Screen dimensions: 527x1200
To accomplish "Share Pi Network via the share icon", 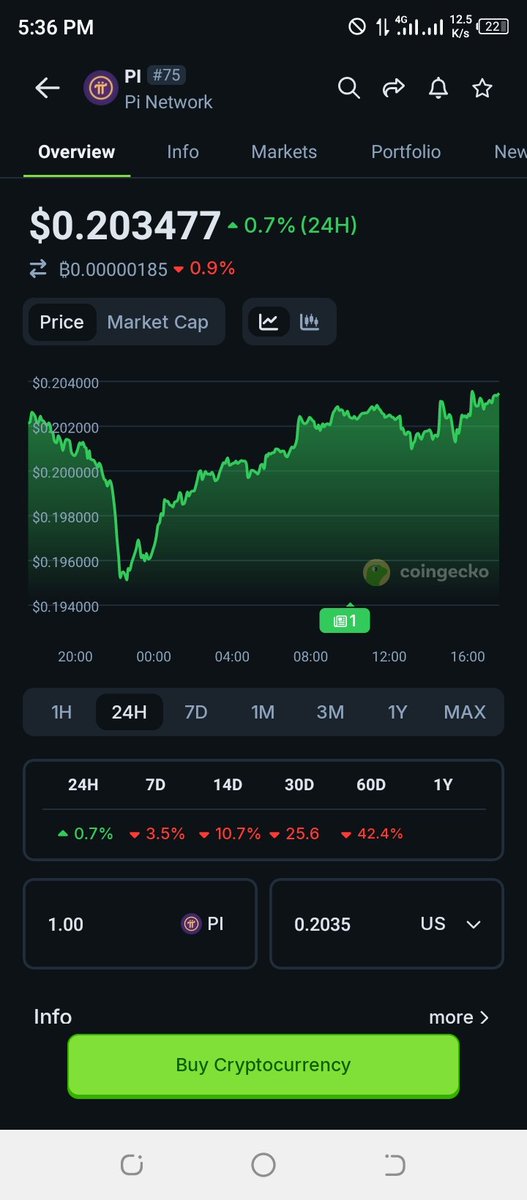I will click(393, 88).
